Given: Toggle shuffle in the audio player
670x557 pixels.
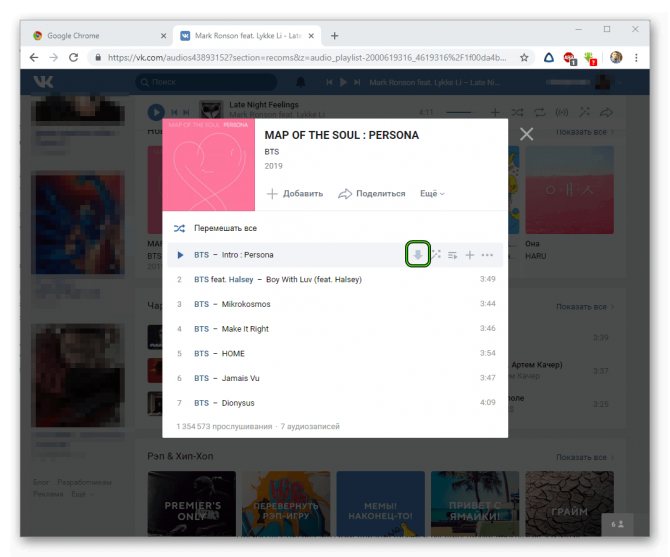Looking at the screenshot, I should pos(517,112).
